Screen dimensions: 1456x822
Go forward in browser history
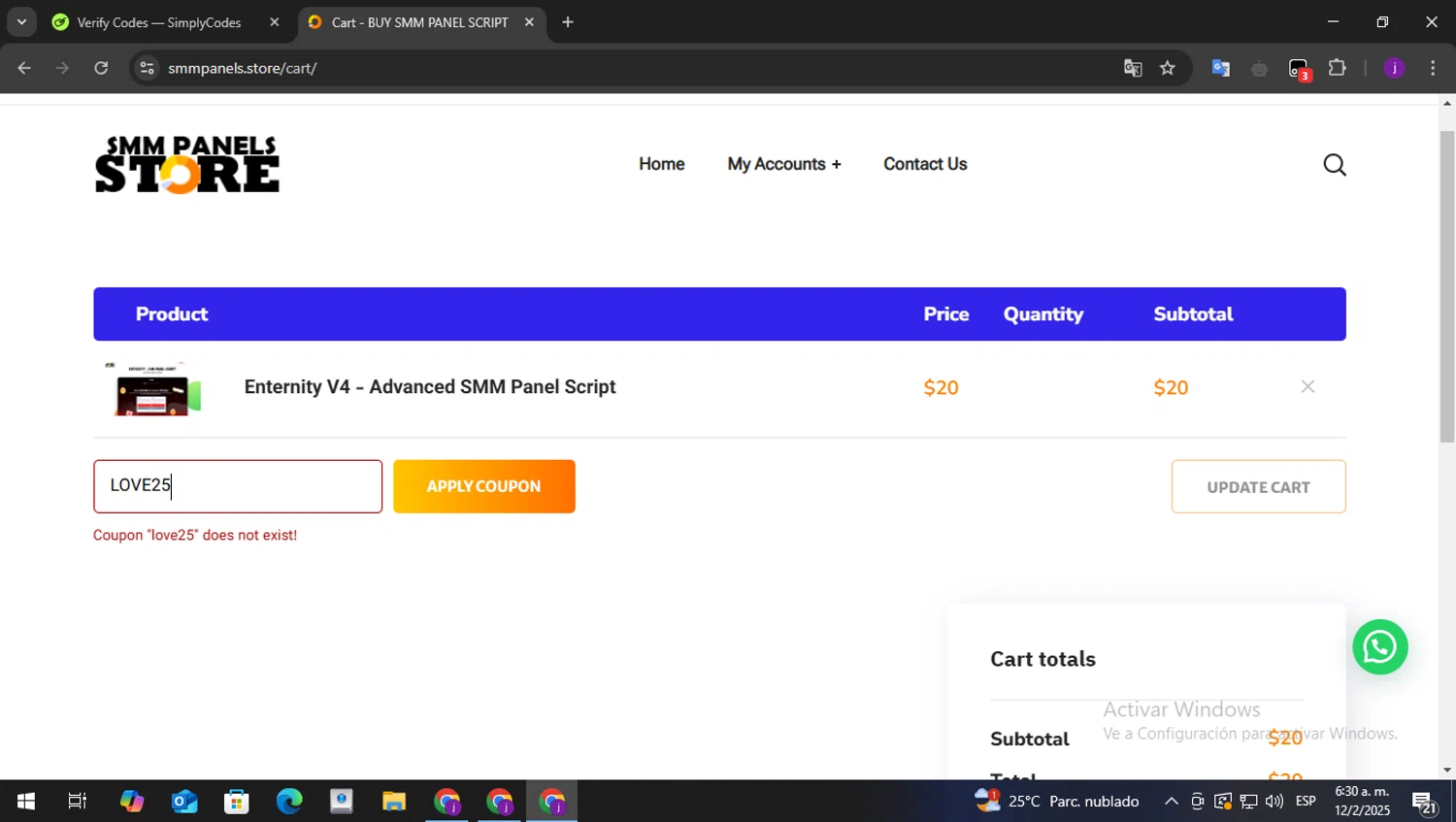pyautogui.click(x=62, y=68)
